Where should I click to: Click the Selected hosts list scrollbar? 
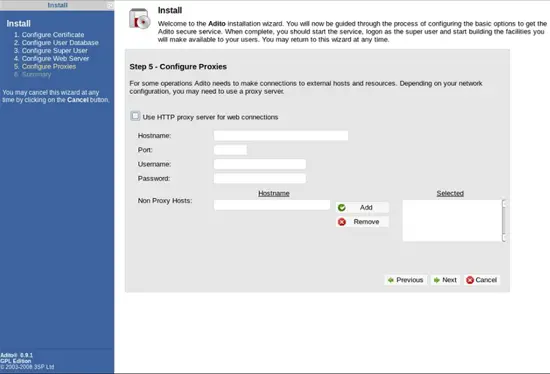coord(504,221)
